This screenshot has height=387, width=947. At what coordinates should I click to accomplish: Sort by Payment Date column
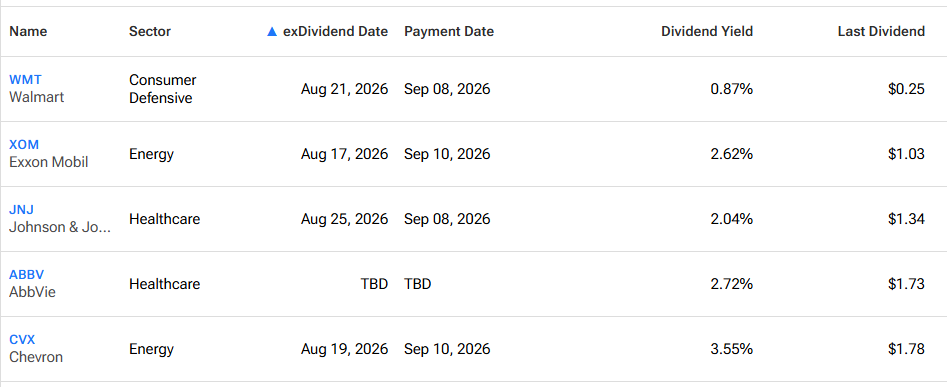coord(449,31)
